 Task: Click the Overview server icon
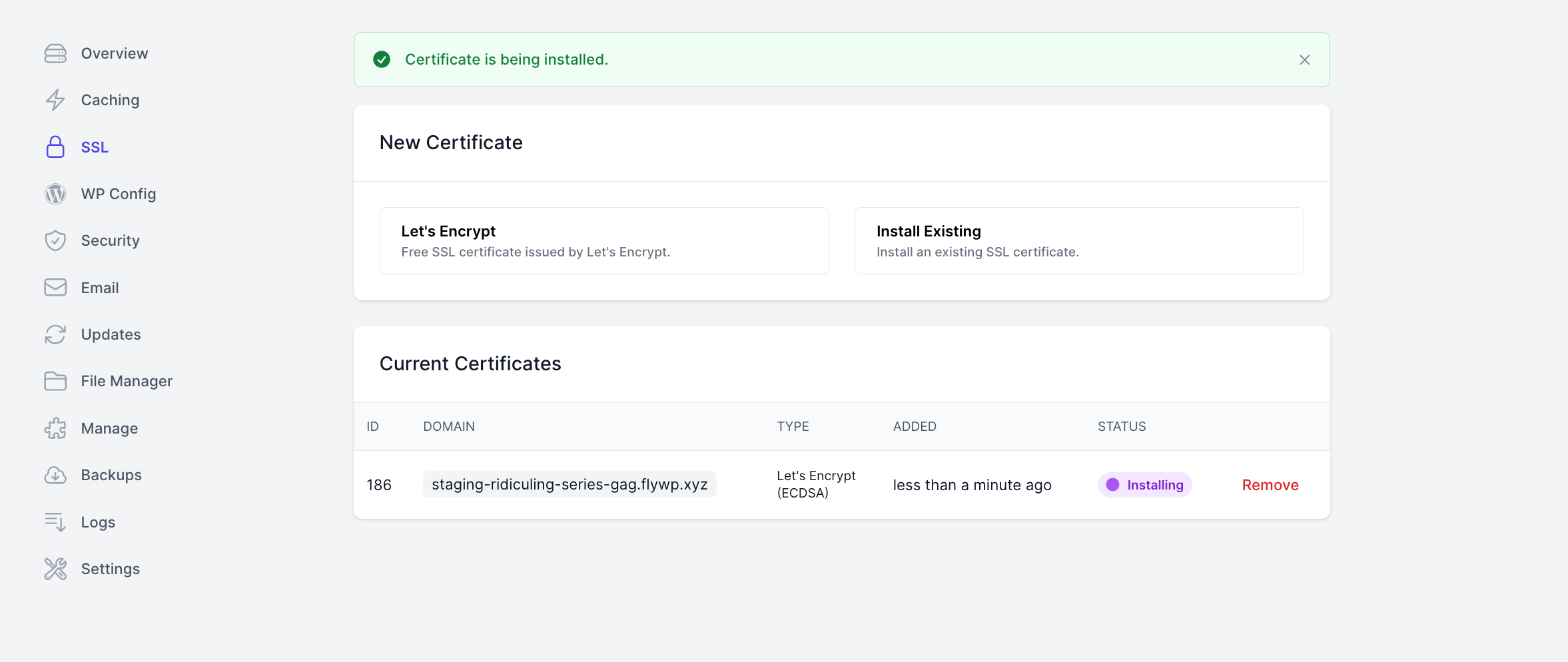coord(55,53)
